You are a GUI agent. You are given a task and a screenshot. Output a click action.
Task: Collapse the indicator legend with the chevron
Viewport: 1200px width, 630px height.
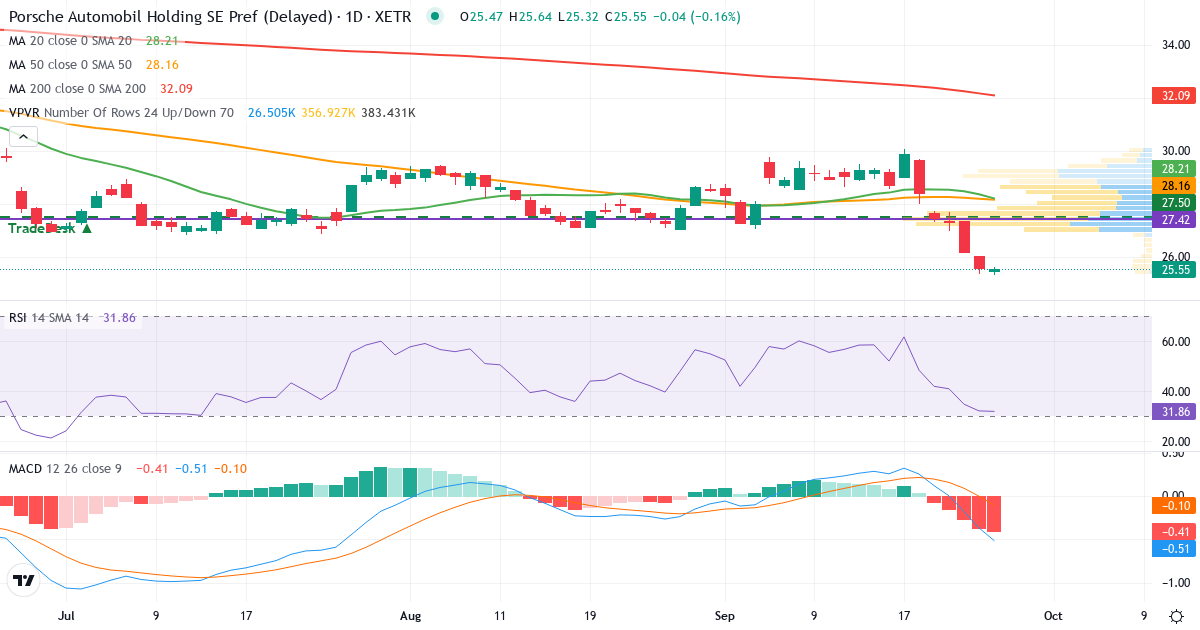coord(23,138)
